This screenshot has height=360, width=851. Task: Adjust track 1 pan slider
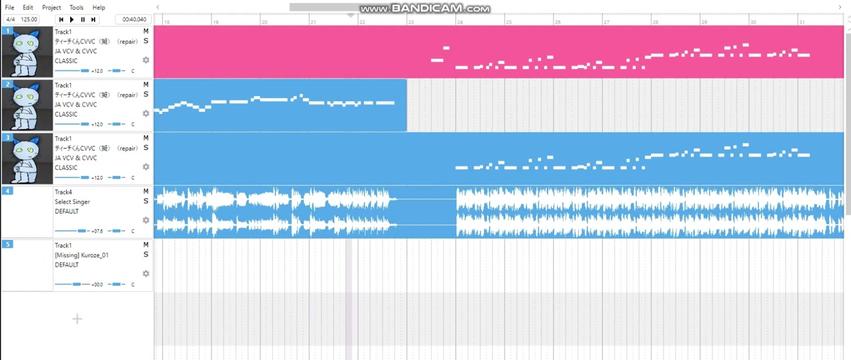tap(117, 71)
